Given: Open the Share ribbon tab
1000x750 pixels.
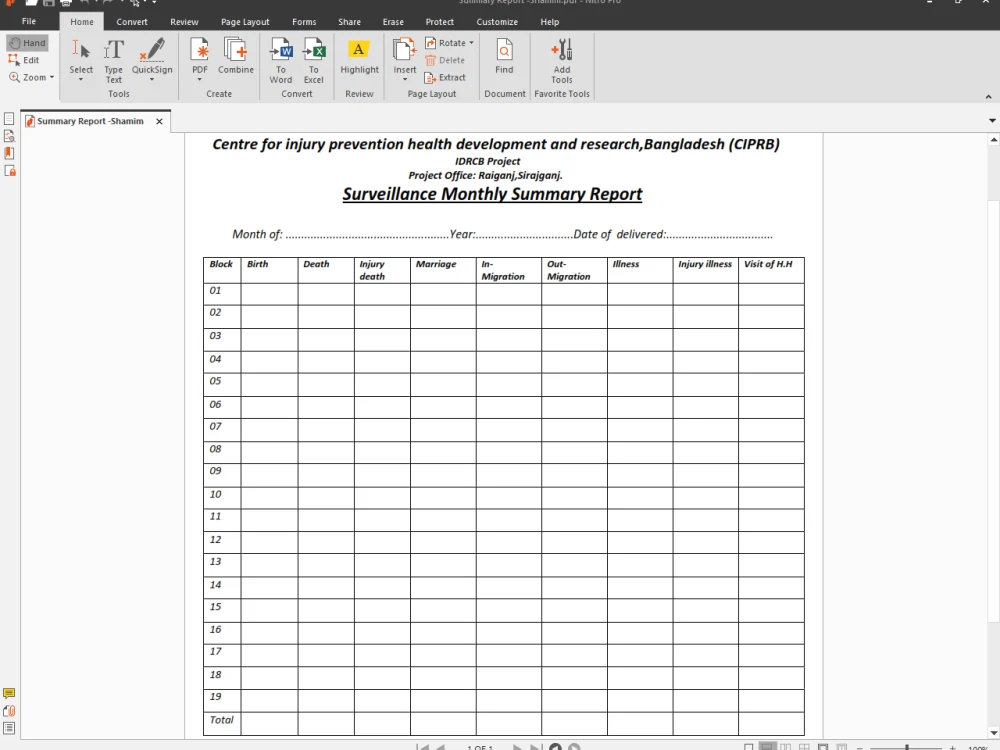Looking at the screenshot, I should [349, 22].
